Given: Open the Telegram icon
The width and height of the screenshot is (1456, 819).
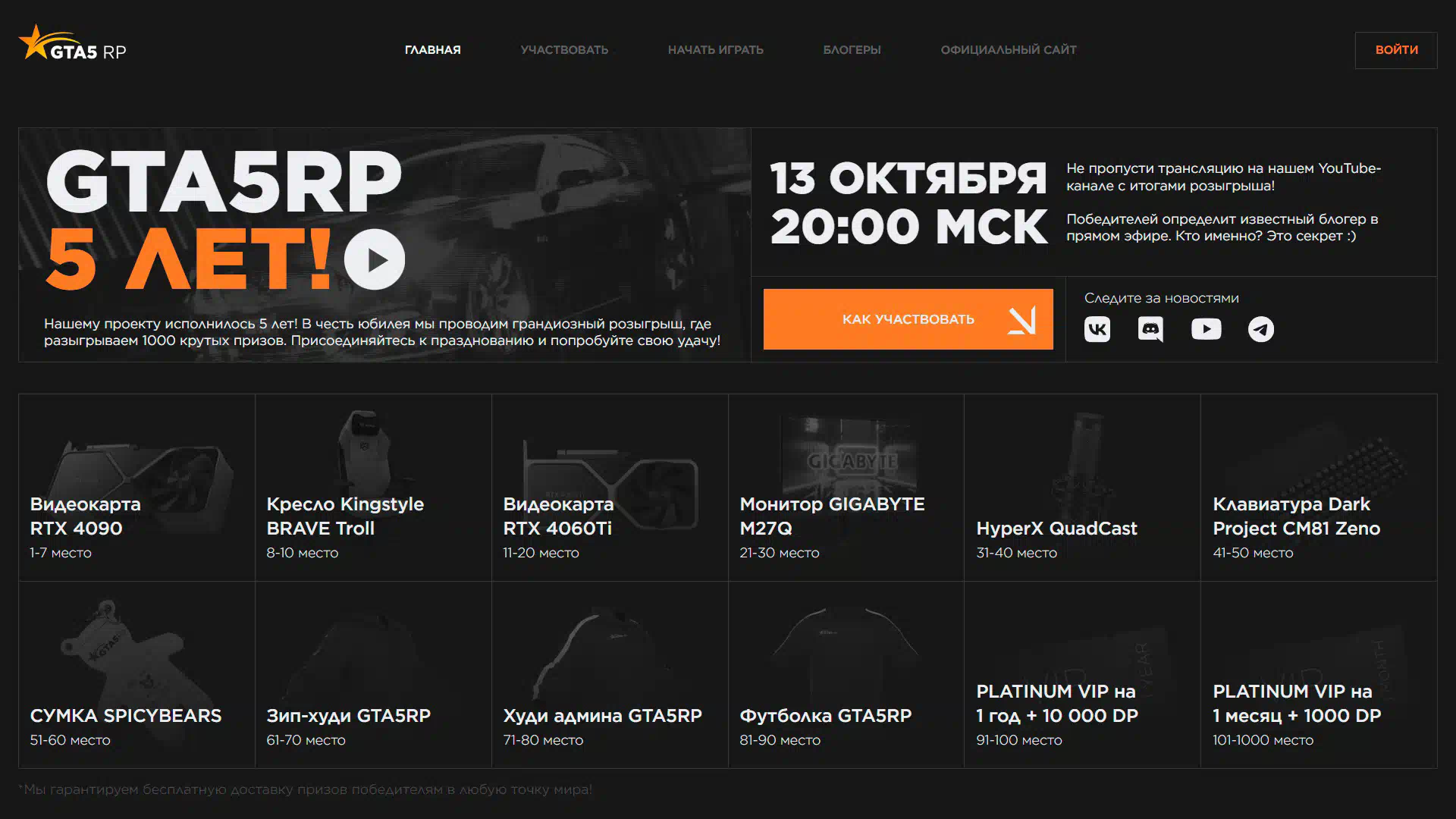Looking at the screenshot, I should (x=1260, y=329).
